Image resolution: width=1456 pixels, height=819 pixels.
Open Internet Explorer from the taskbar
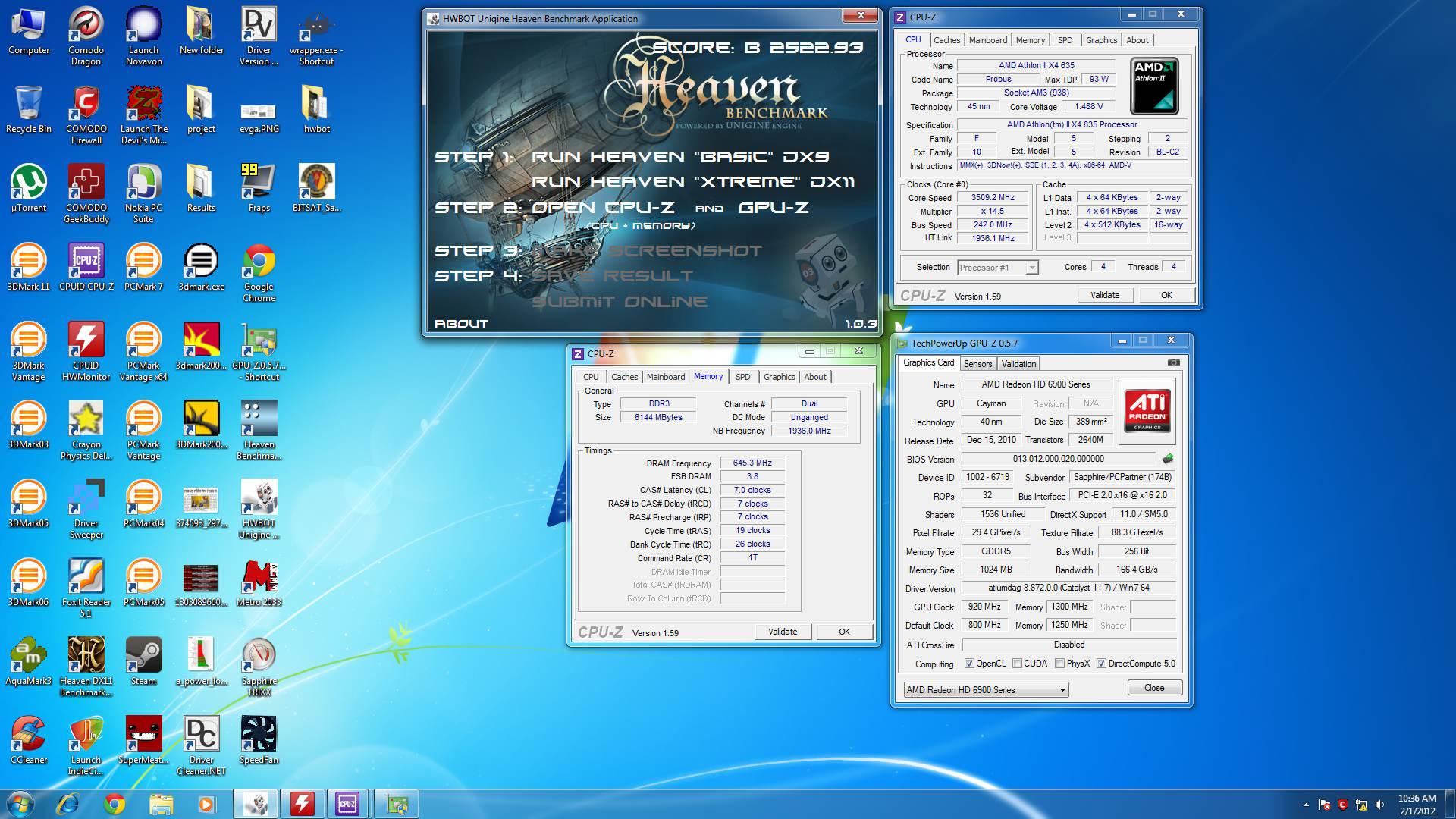point(68,804)
